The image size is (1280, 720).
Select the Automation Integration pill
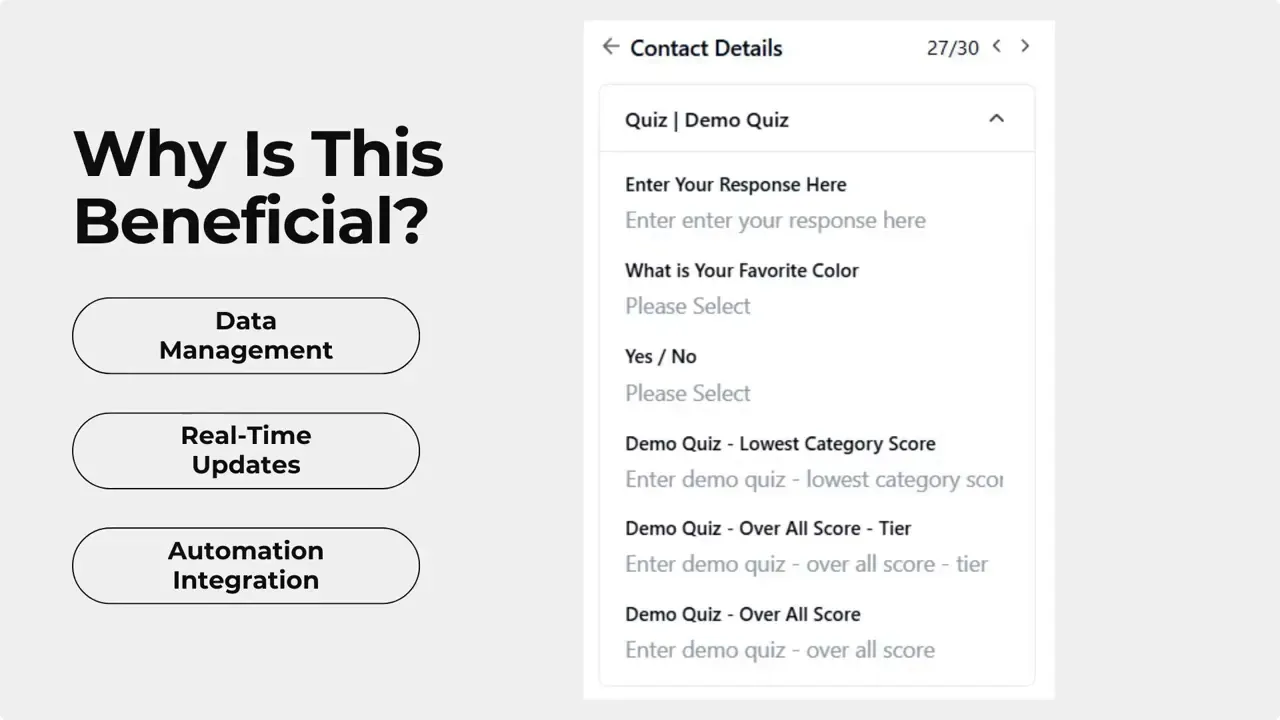click(245, 565)
